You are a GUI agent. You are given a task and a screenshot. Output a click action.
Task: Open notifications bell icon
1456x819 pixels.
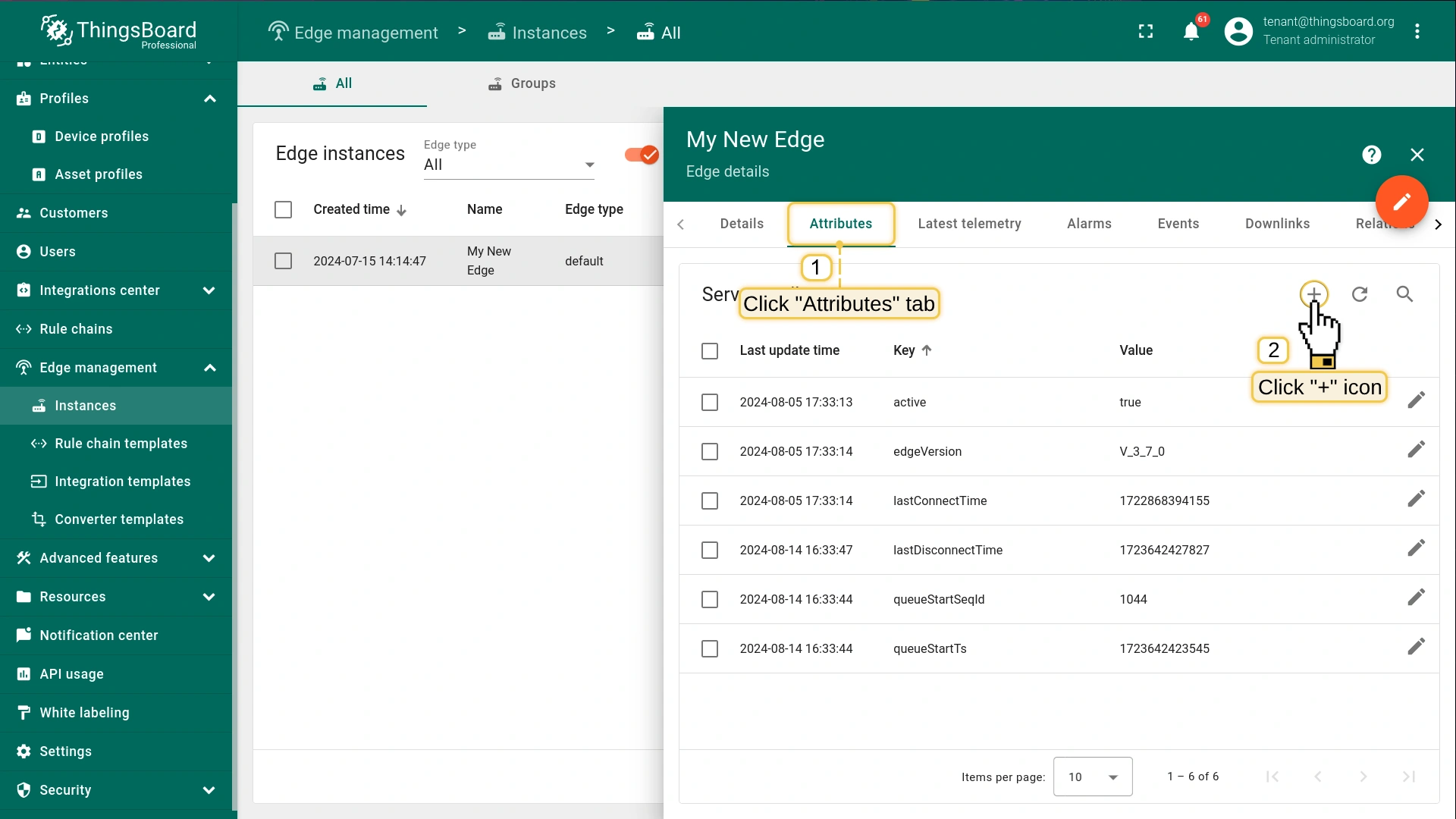(x=1191, y=32)
